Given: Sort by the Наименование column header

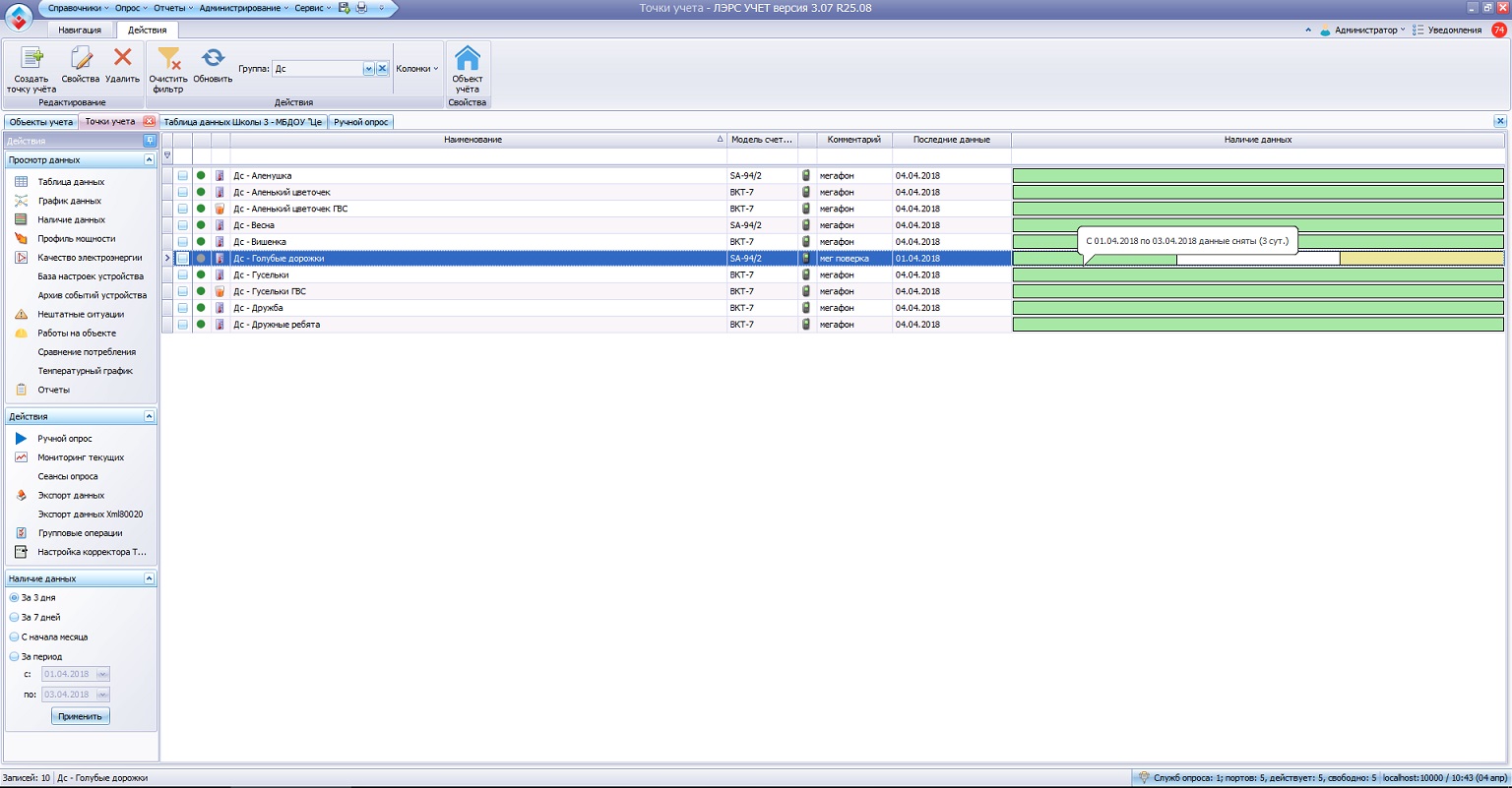Looking at the screenshot, I should click(x=478, y=140).
